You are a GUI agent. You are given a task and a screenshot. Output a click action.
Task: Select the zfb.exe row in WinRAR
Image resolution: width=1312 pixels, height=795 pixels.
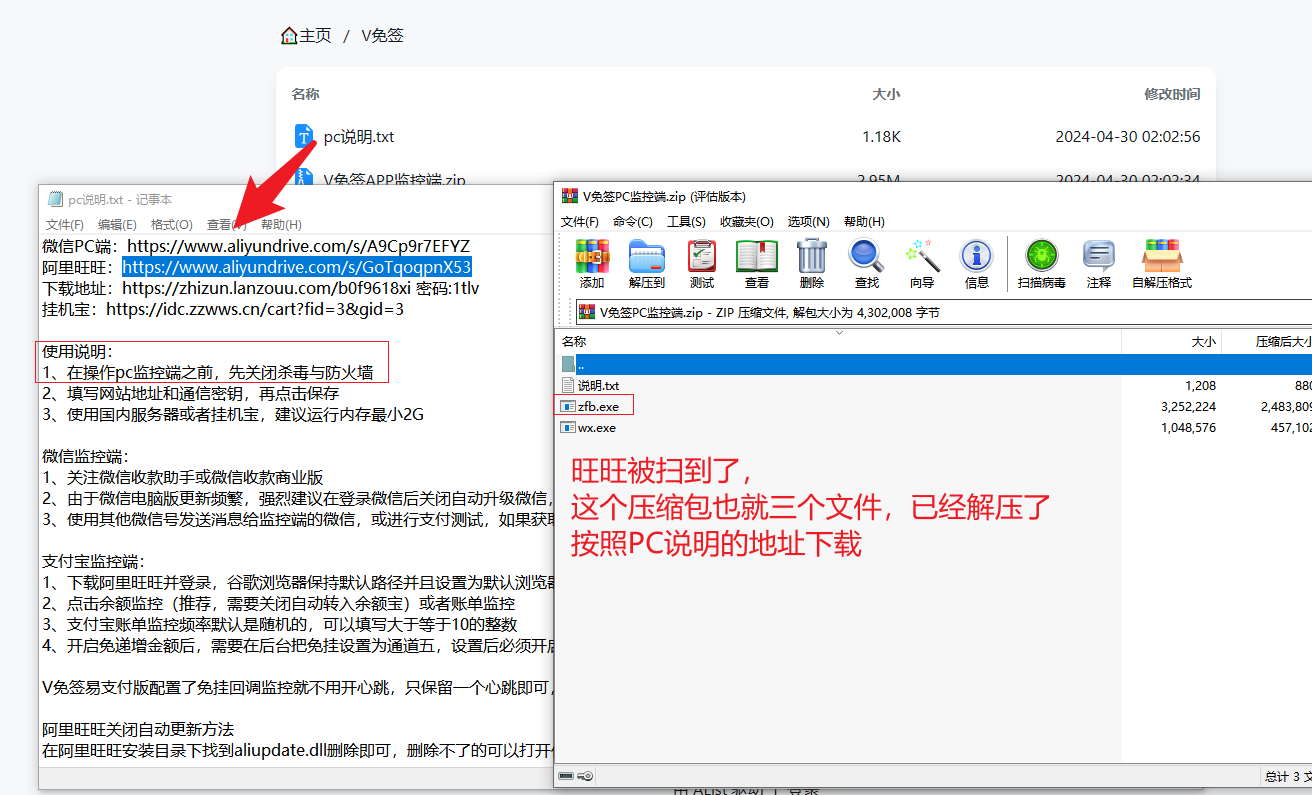[x=933, y=406]
